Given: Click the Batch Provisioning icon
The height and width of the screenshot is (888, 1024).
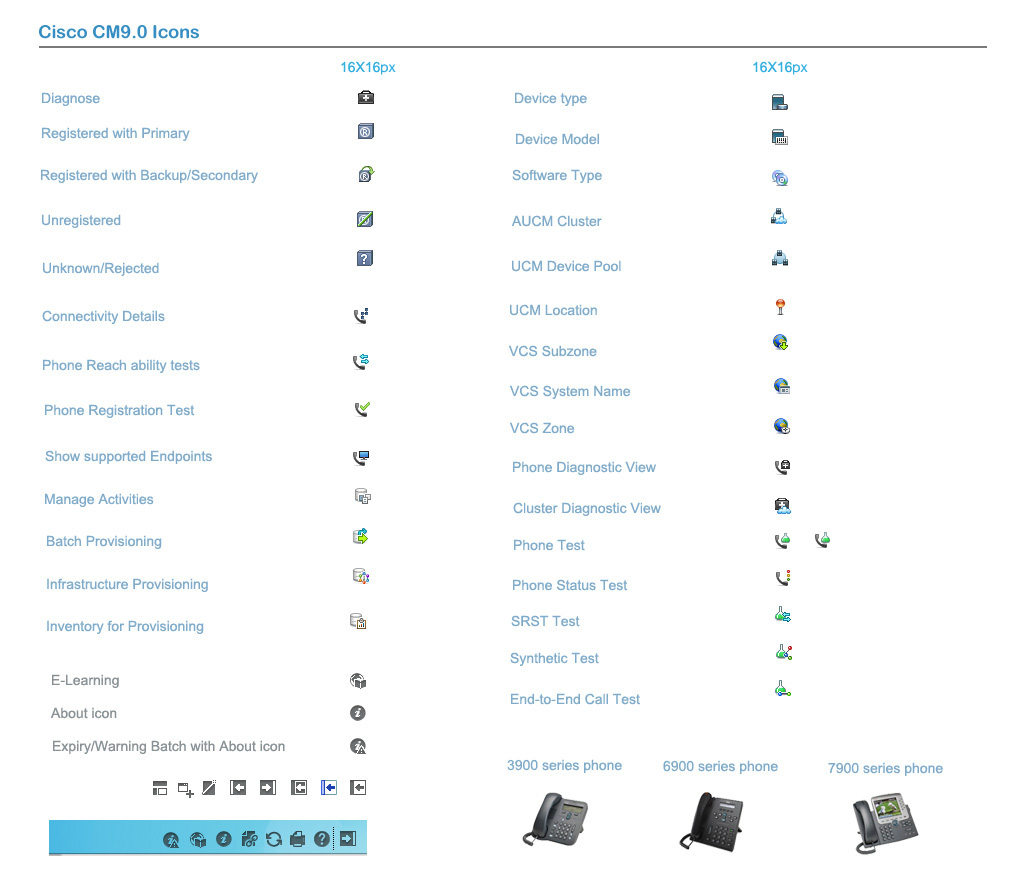Looking at the screenshot, I should tap(361, 537).
